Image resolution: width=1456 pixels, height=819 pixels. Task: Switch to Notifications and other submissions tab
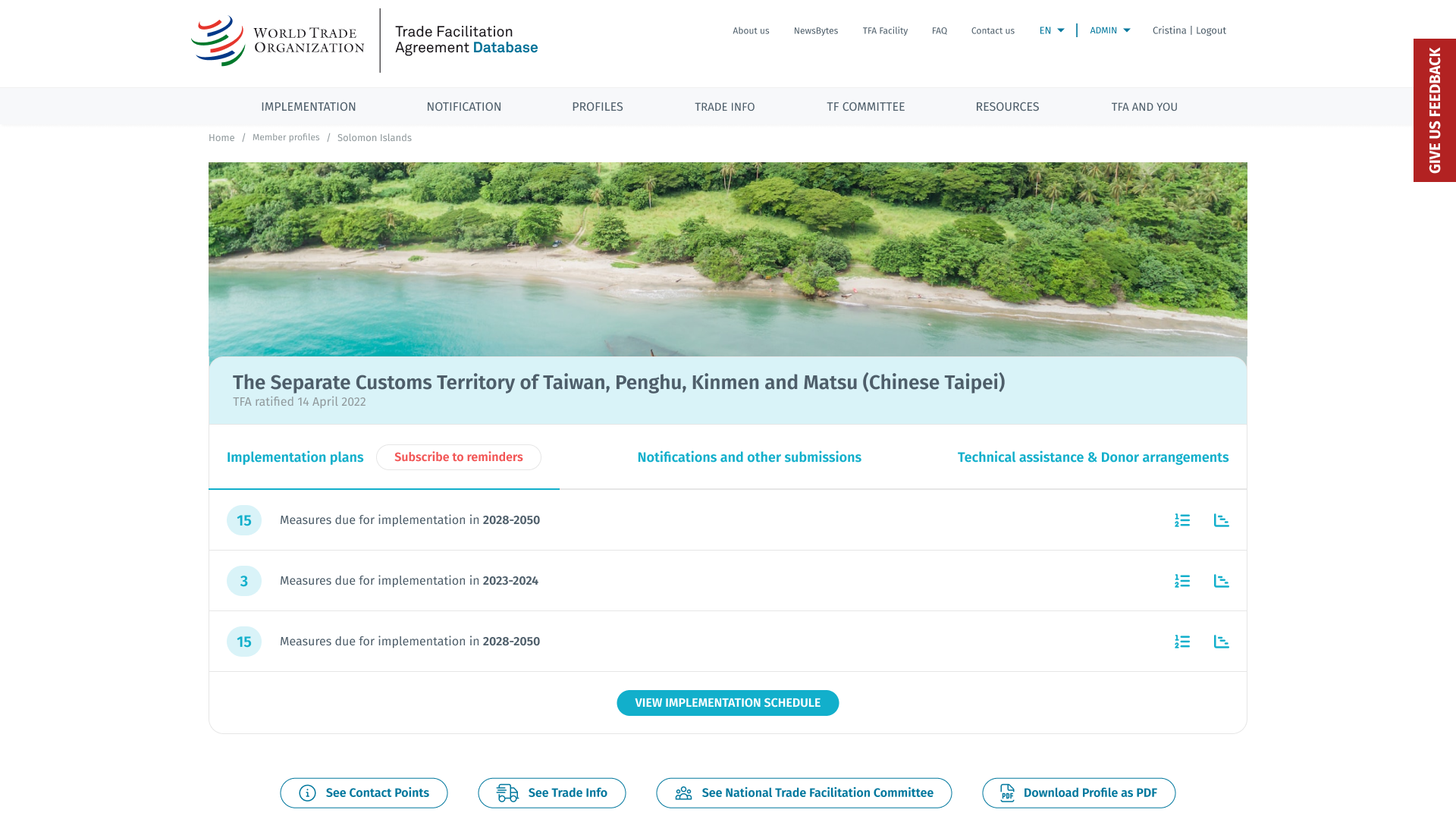point(749,457)
